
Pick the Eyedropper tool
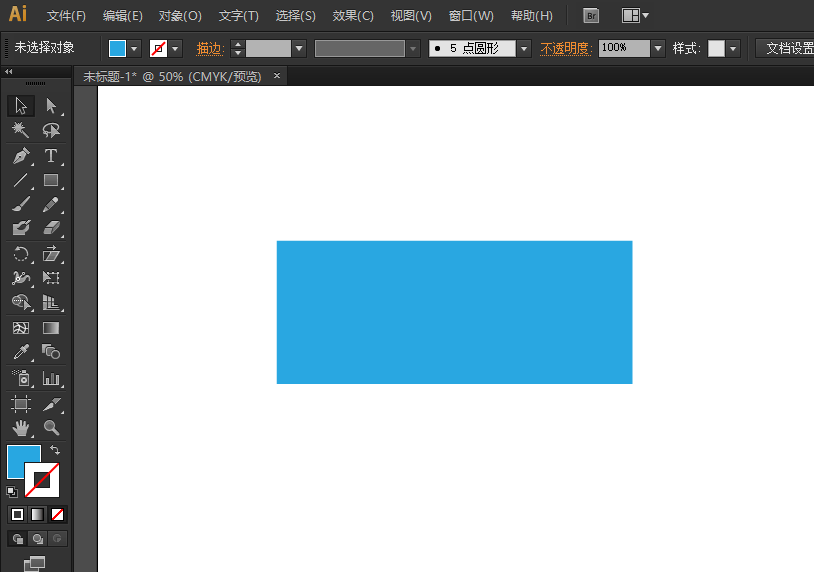coord(21,352)
